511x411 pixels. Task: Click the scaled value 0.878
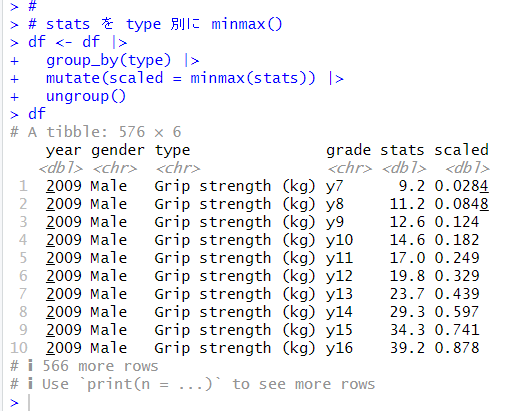coord(457,348)
